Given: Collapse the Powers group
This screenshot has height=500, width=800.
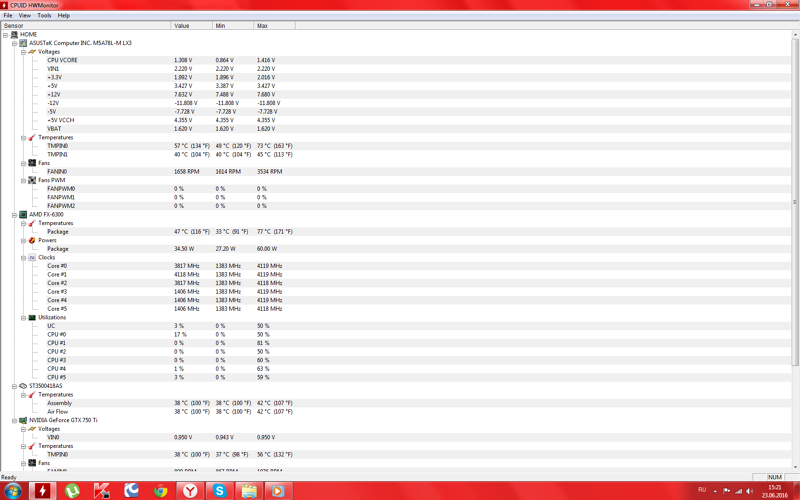Looking at the screenshot, I should click(x=23, y=241).
